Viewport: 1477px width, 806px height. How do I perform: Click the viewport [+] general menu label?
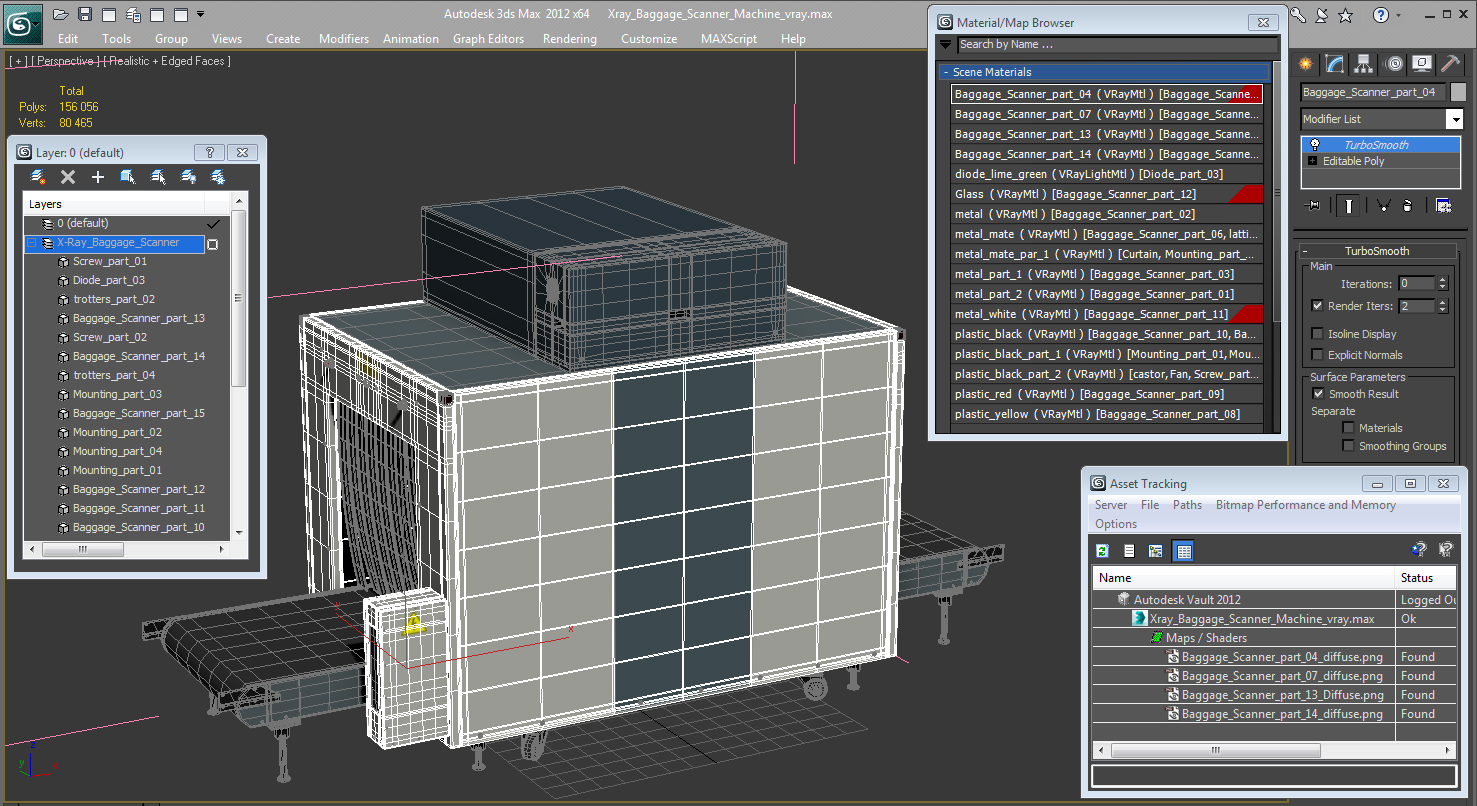pyautogui.click(x=18, y=61)
